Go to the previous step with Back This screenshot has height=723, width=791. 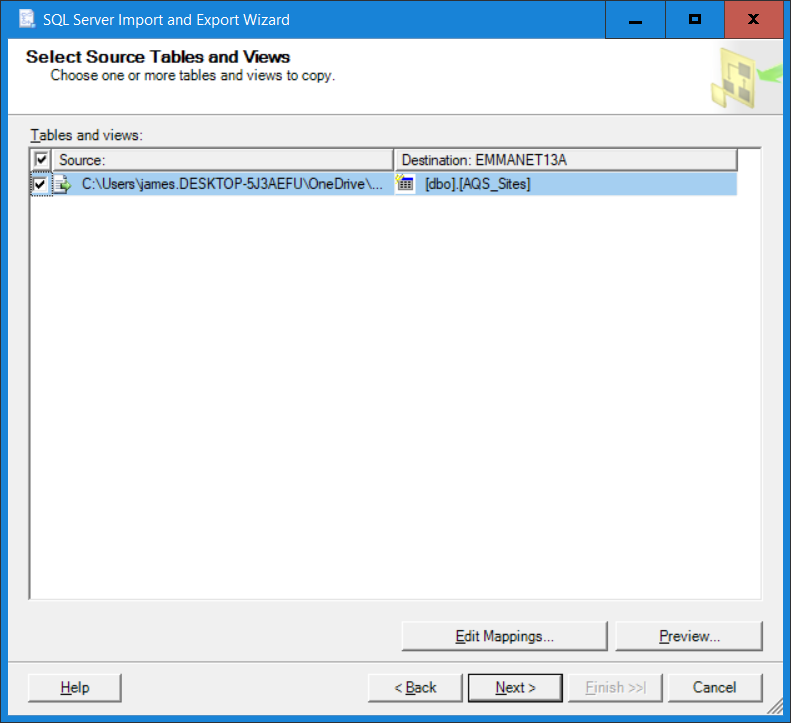(x=415, y=688)
